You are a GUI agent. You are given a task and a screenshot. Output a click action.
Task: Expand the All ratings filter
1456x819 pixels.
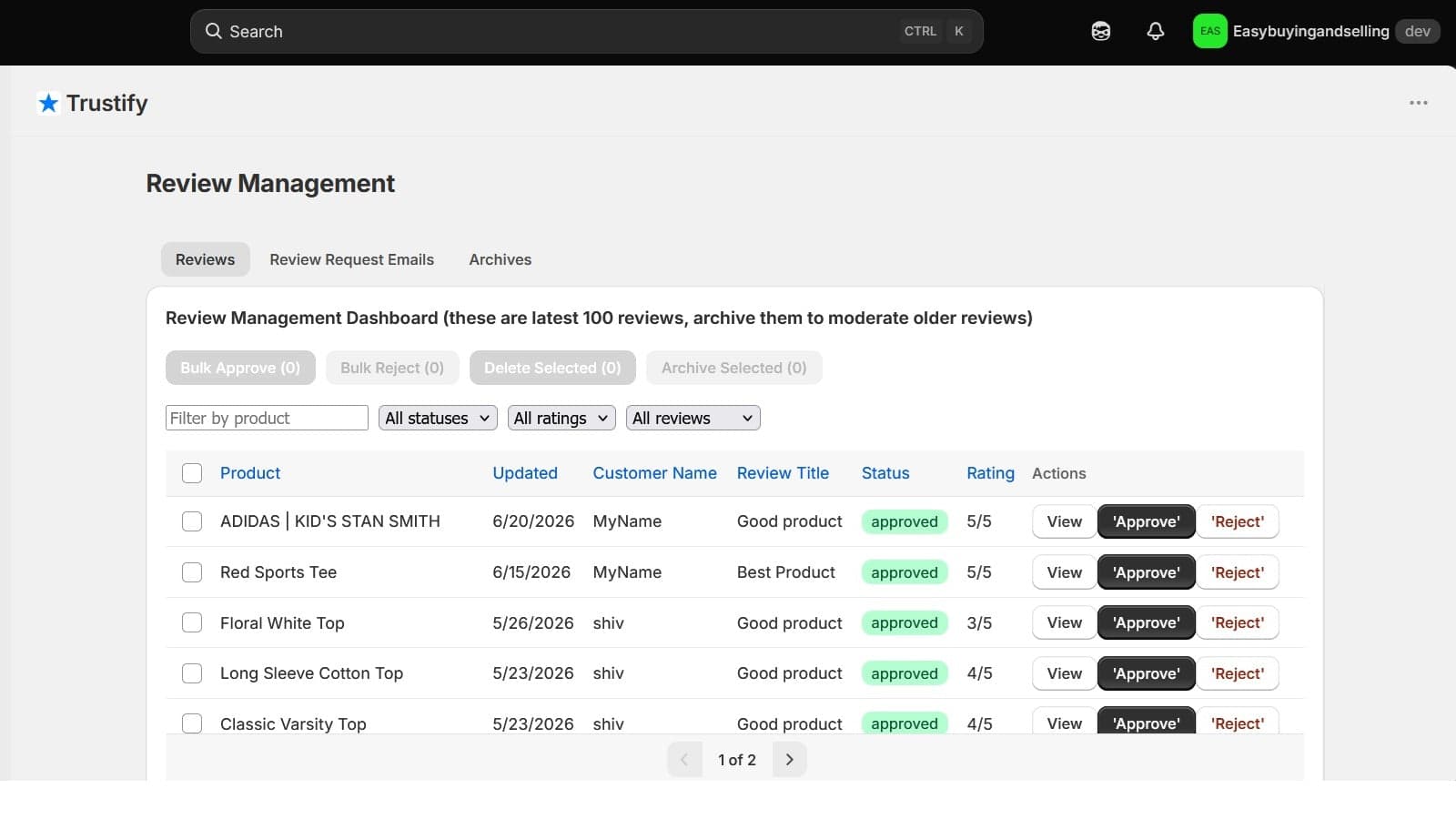561,418
